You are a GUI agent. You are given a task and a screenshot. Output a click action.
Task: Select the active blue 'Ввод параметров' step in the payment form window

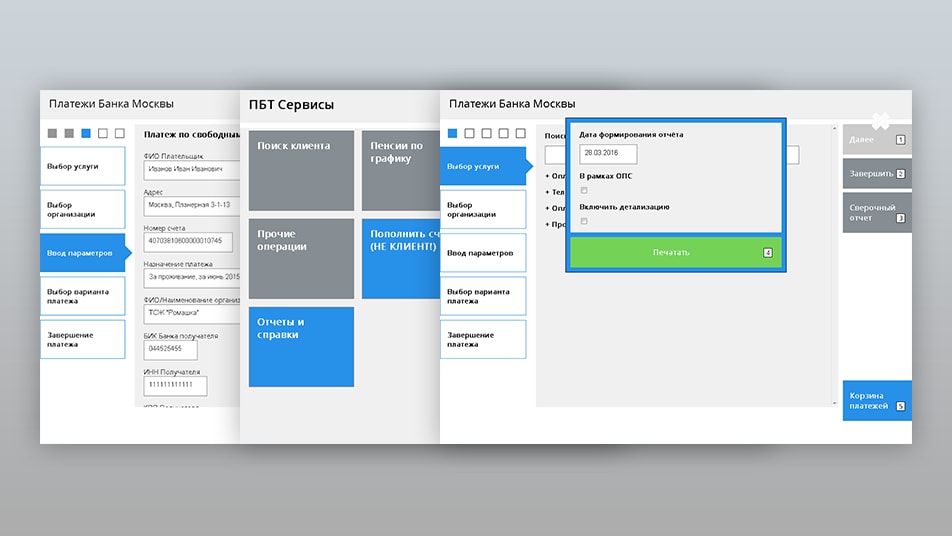[83, 253]
